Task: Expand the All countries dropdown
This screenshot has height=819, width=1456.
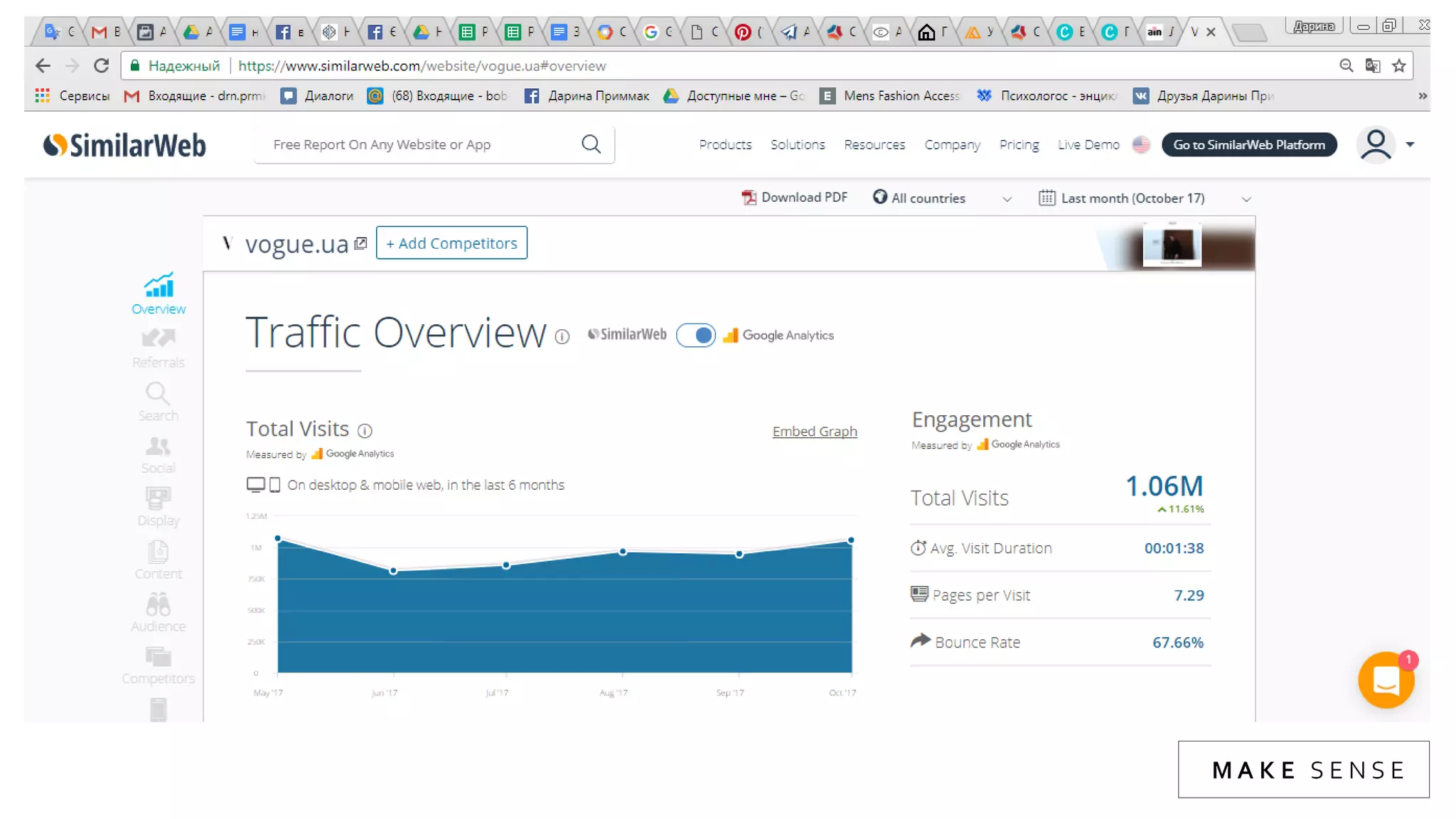Action: coord(1006,199)
